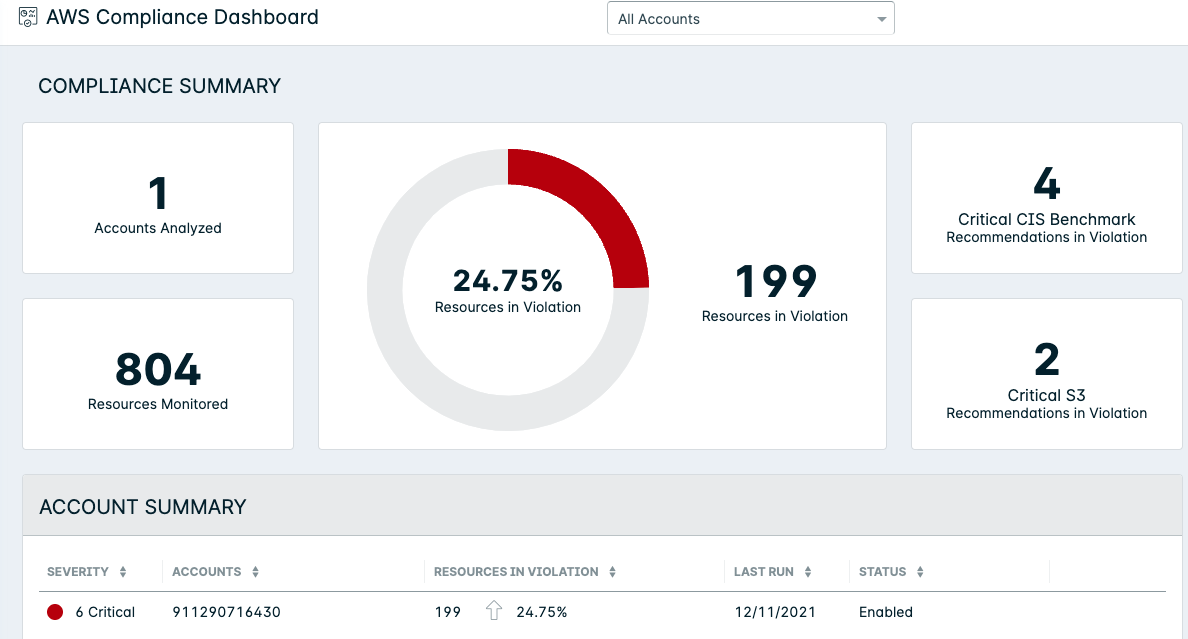1188x639 pixels.
Task: Click the Accounts Analyzed card
Action: [x=158, y=198]
